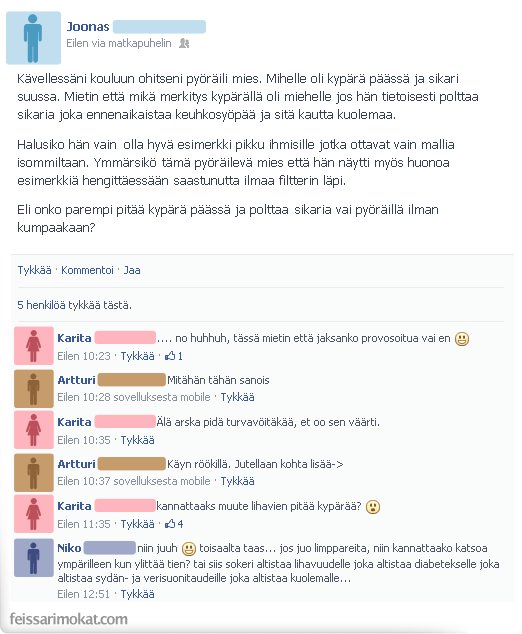Click the thumbs-up icon on Karita's 11:35 comment
Viewport: 522px width, 634px height.
(x=170, y=524)
